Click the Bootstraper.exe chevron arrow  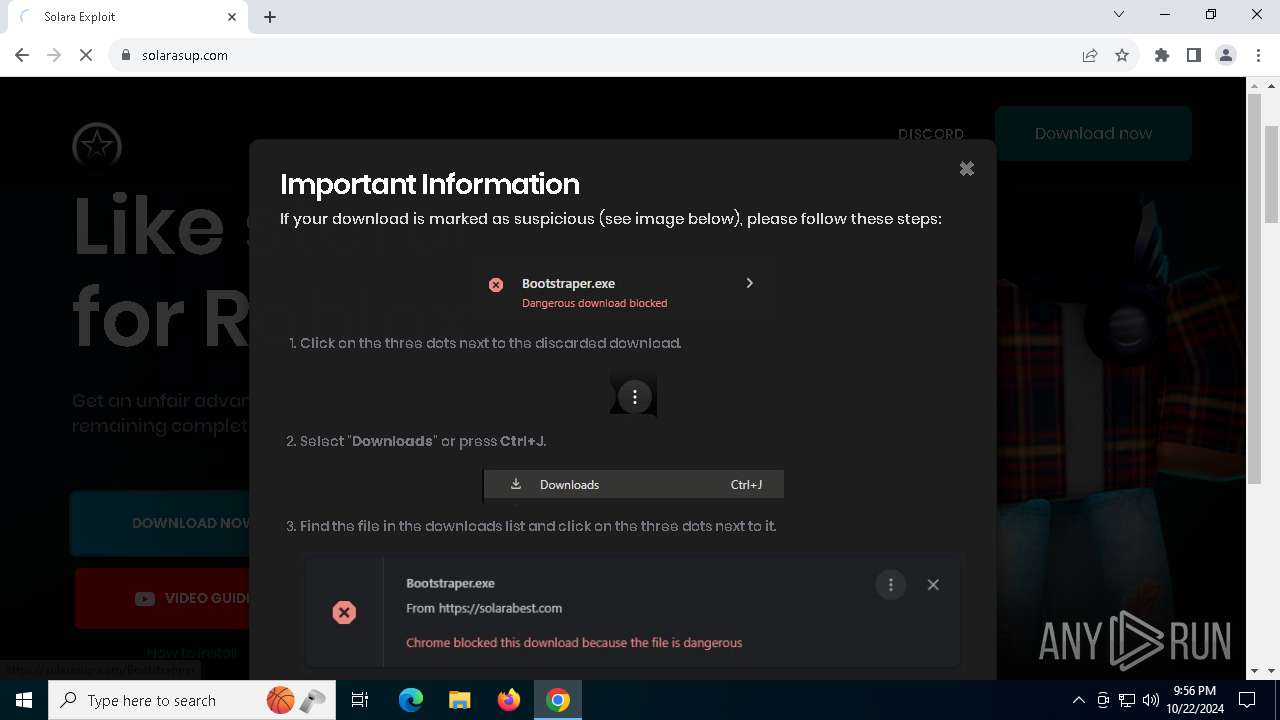point(749,283)
